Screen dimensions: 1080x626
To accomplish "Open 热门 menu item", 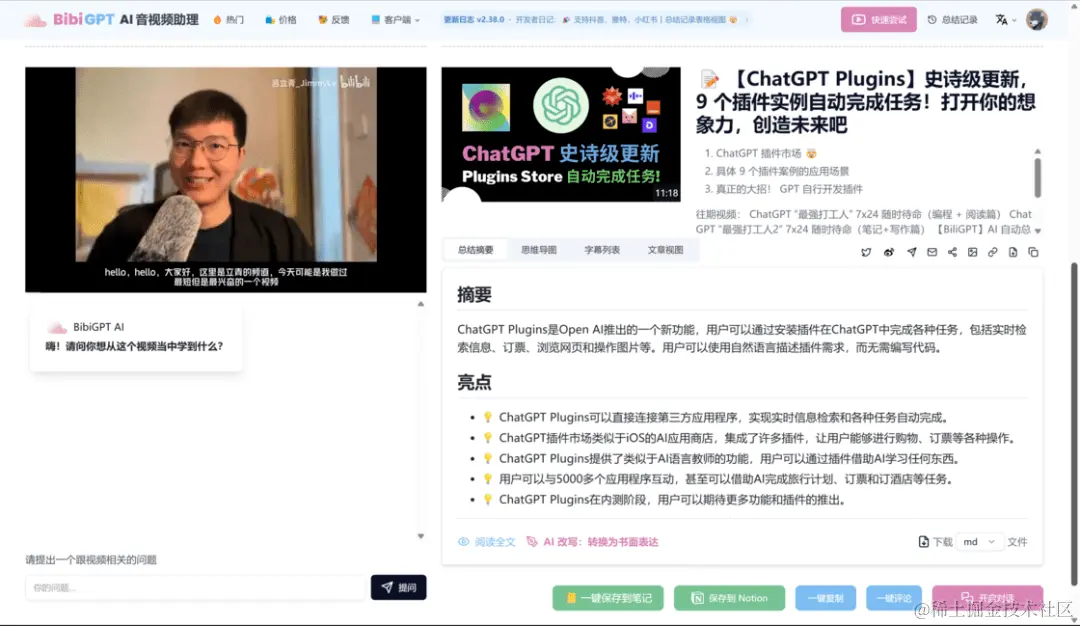I will point(229,20).
